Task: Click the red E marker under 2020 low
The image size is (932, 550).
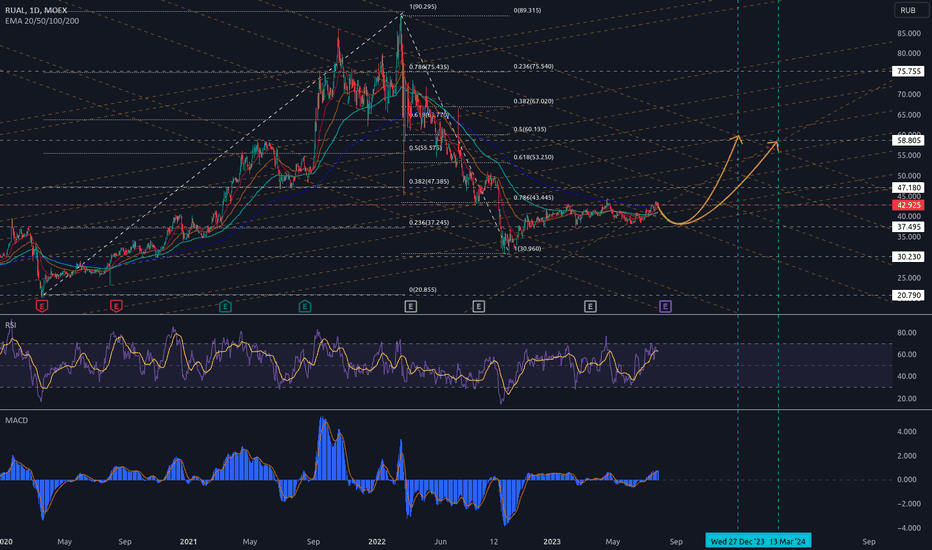Action: pyautogui.click(x=42, y=306)
